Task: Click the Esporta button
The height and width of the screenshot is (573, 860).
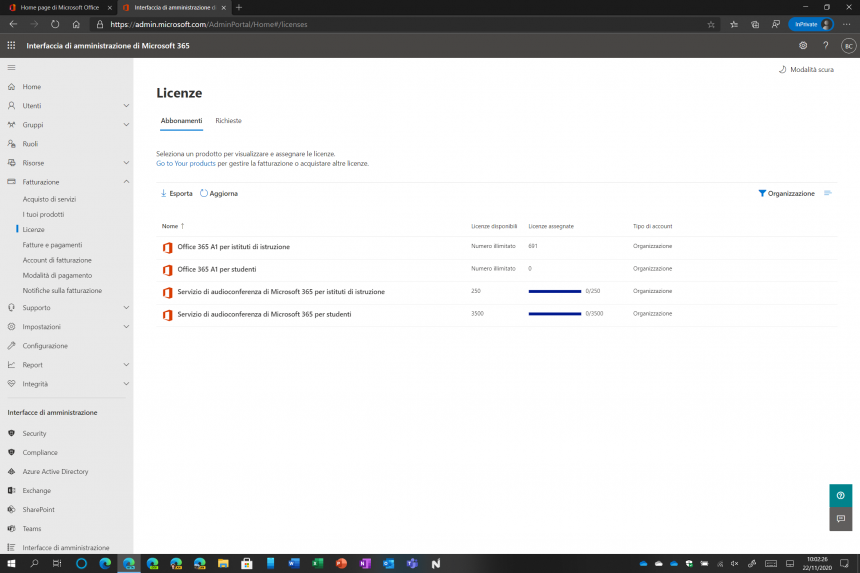Action: pyautogui.click(x=176, y=194)
